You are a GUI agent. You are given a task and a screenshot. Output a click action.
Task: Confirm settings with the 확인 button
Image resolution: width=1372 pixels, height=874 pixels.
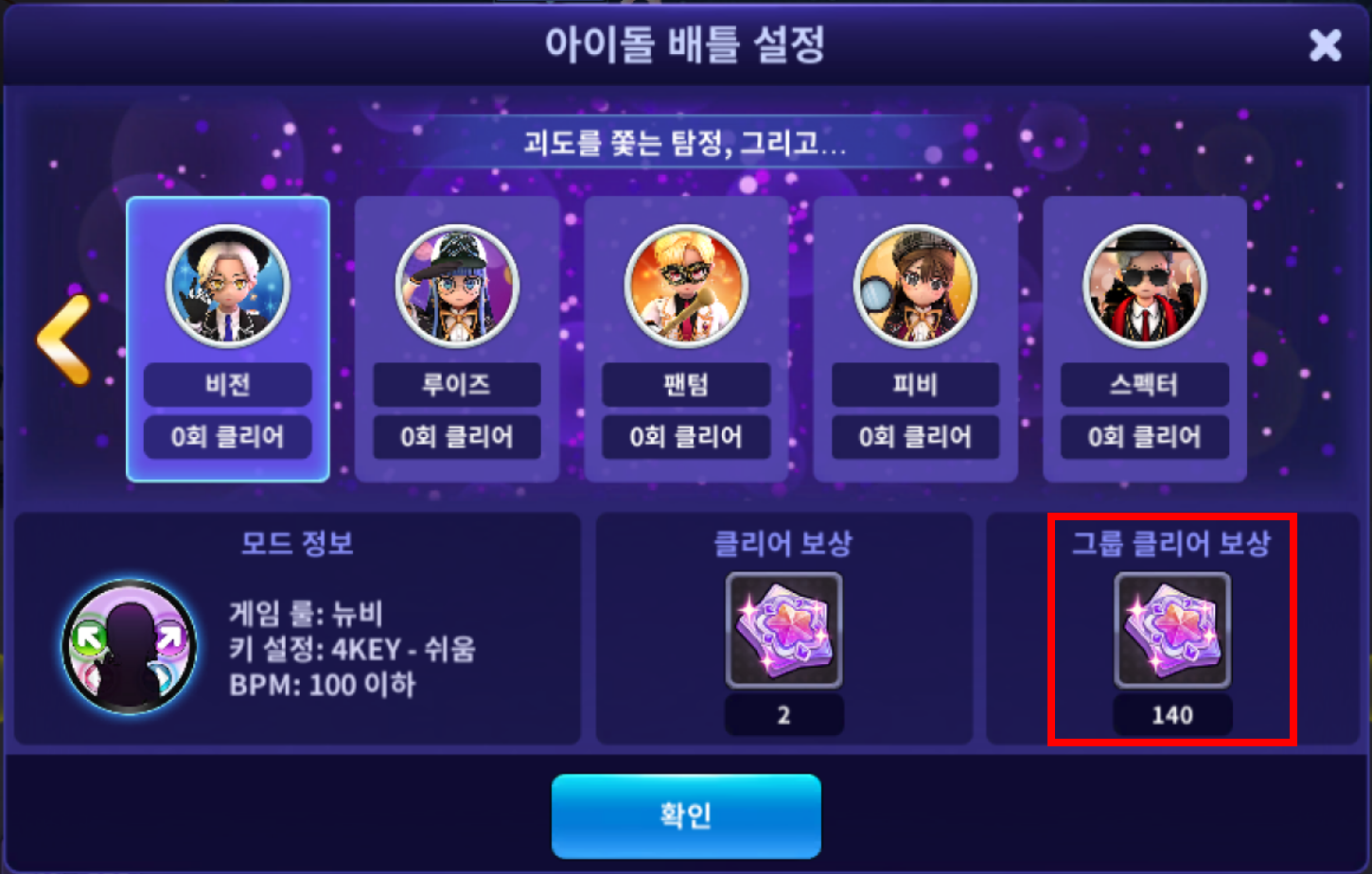pos(686,815)
